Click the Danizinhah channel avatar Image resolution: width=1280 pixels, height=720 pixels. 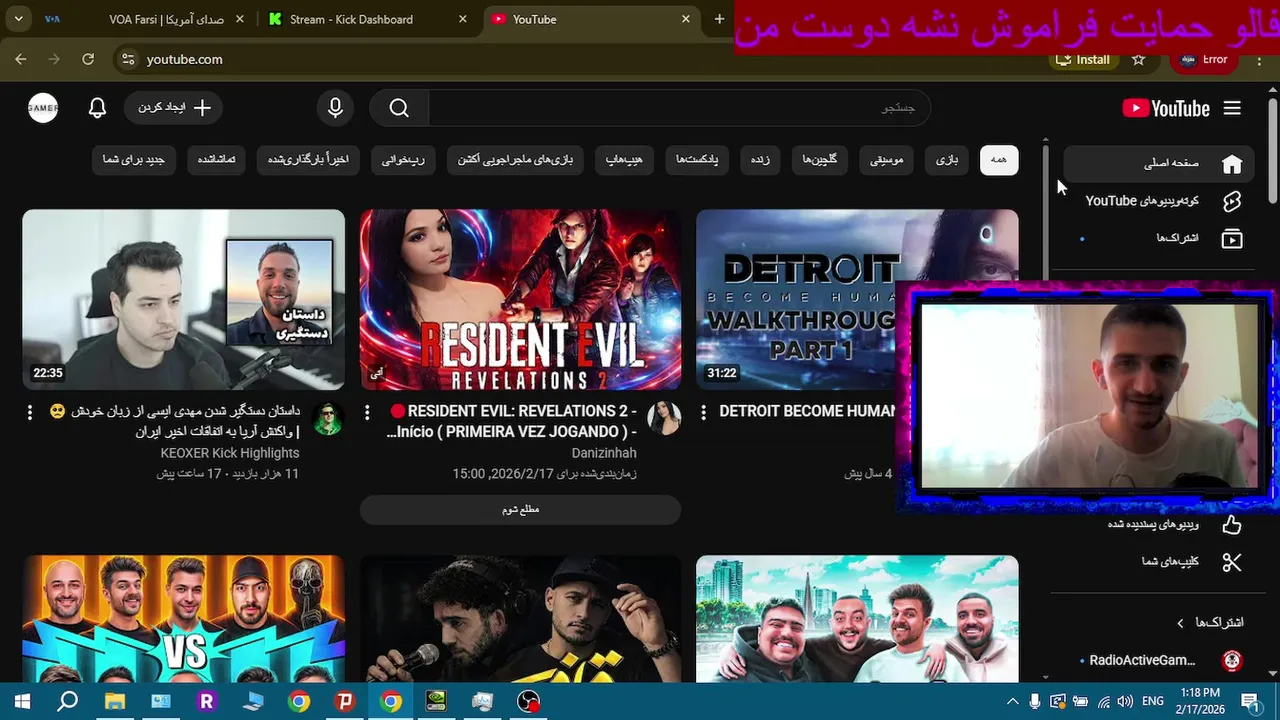coord(664,418)
